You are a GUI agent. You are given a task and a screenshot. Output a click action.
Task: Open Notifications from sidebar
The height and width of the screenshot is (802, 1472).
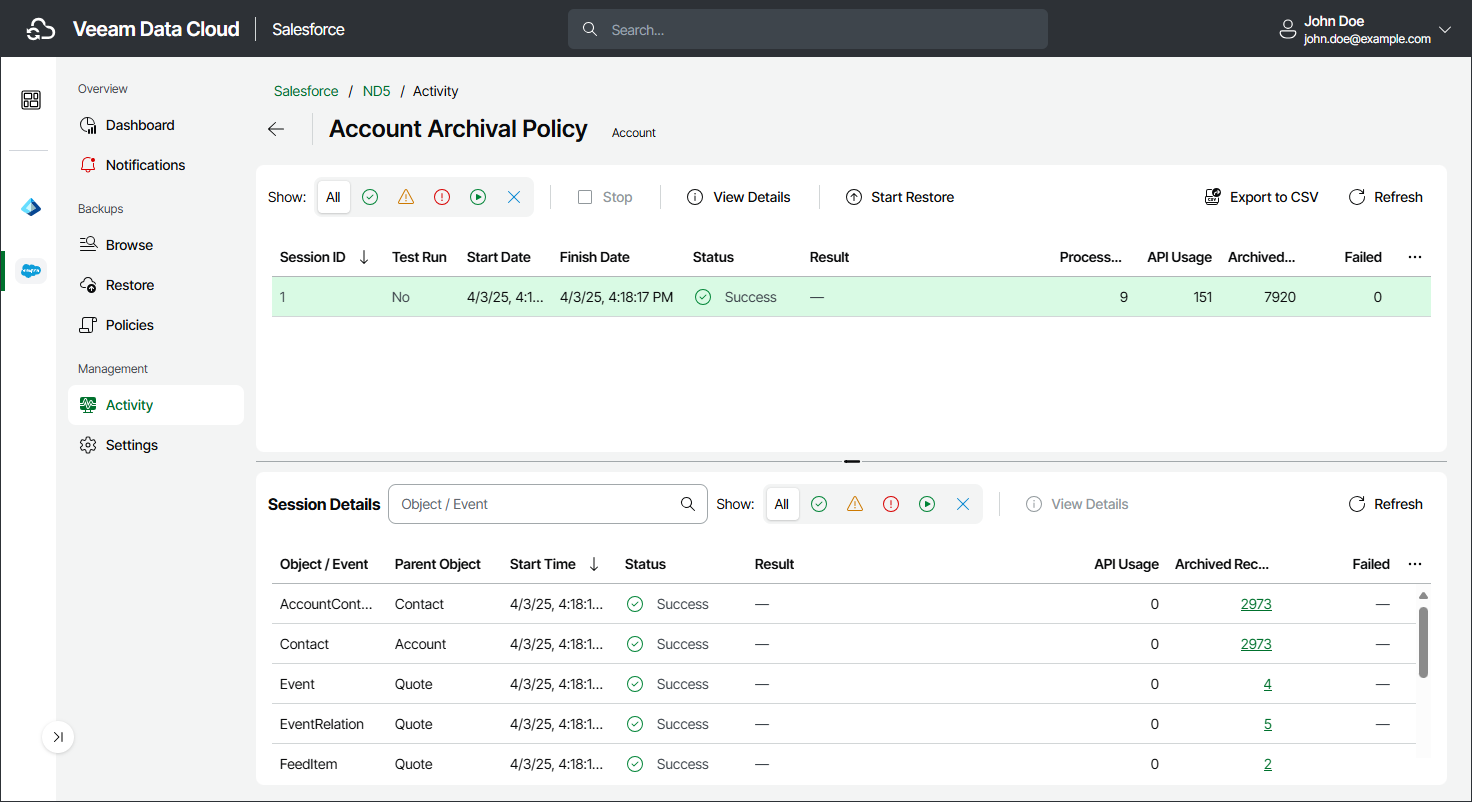(x=156, y=165)
